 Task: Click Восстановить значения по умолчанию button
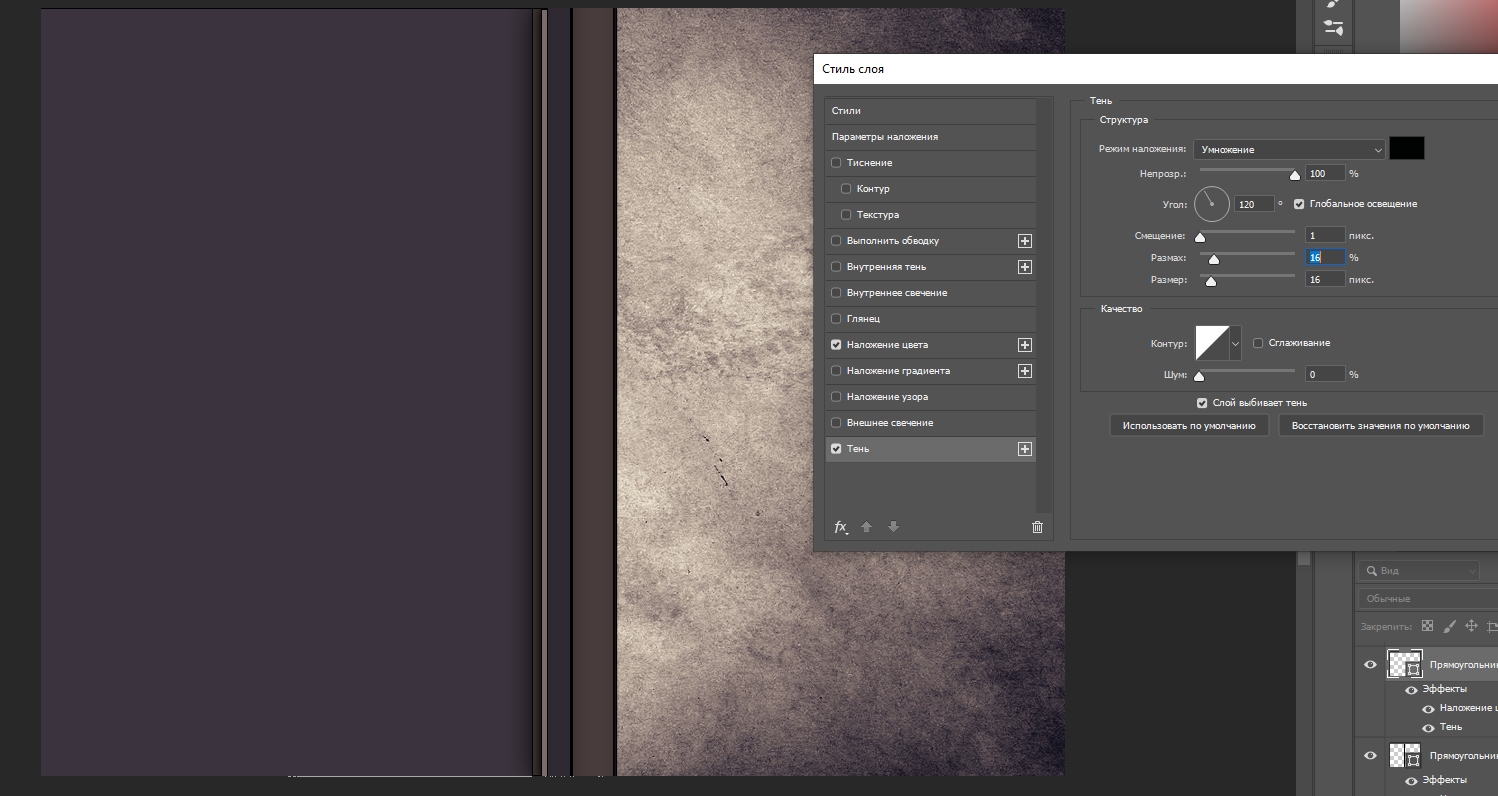click(1380, 425)
